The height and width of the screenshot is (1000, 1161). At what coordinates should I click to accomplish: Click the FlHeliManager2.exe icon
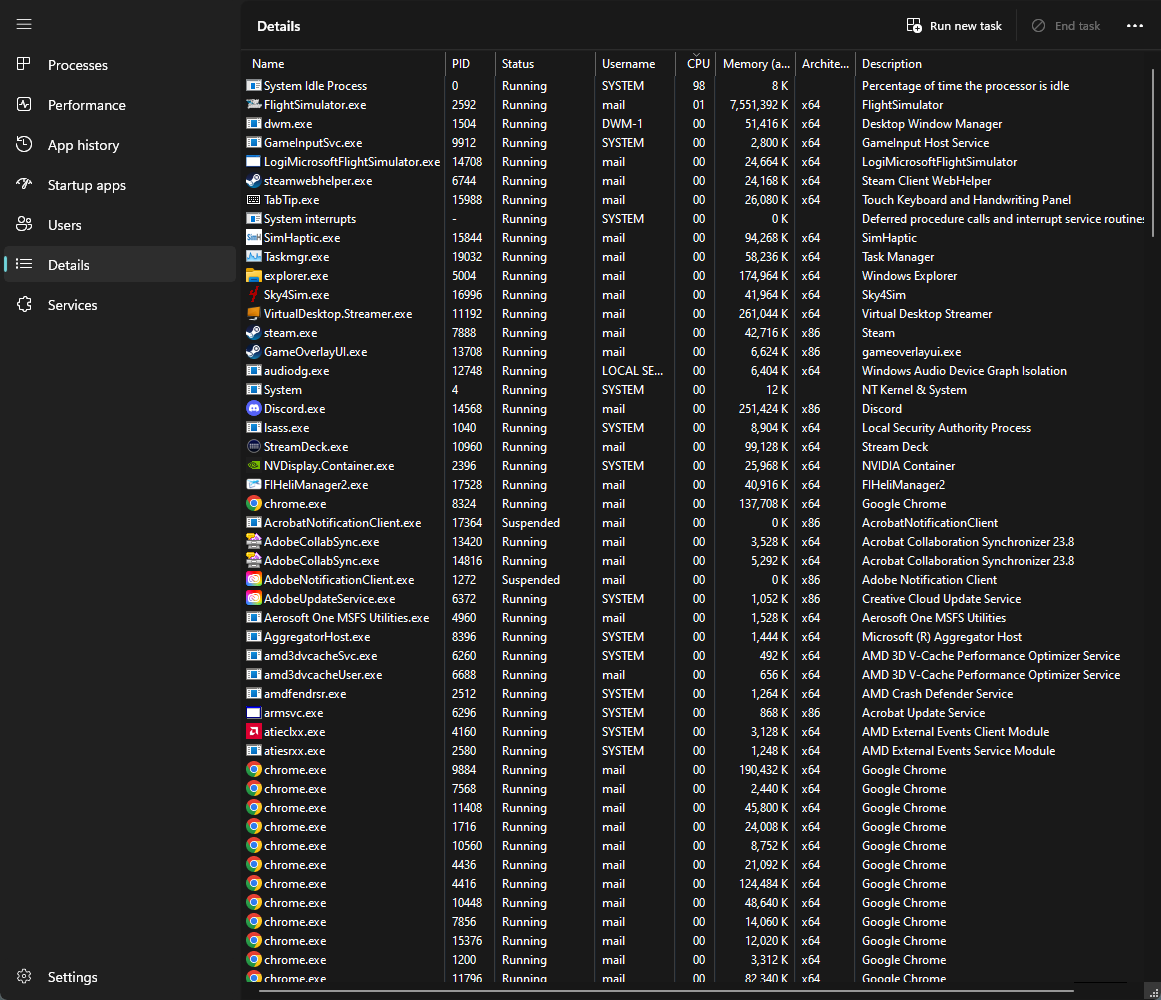[253, 485]
